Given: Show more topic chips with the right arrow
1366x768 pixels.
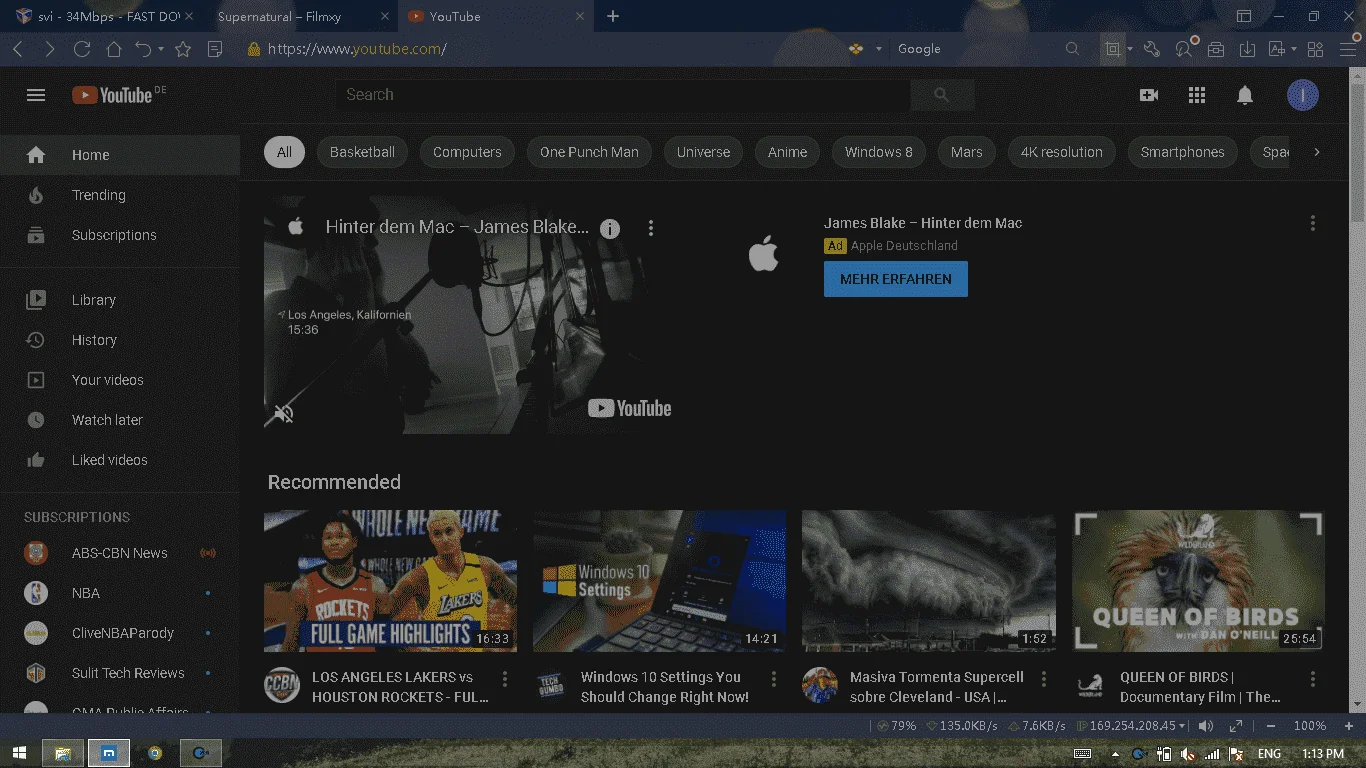Looking at the screenshot, I should (x=1317, y=152).
